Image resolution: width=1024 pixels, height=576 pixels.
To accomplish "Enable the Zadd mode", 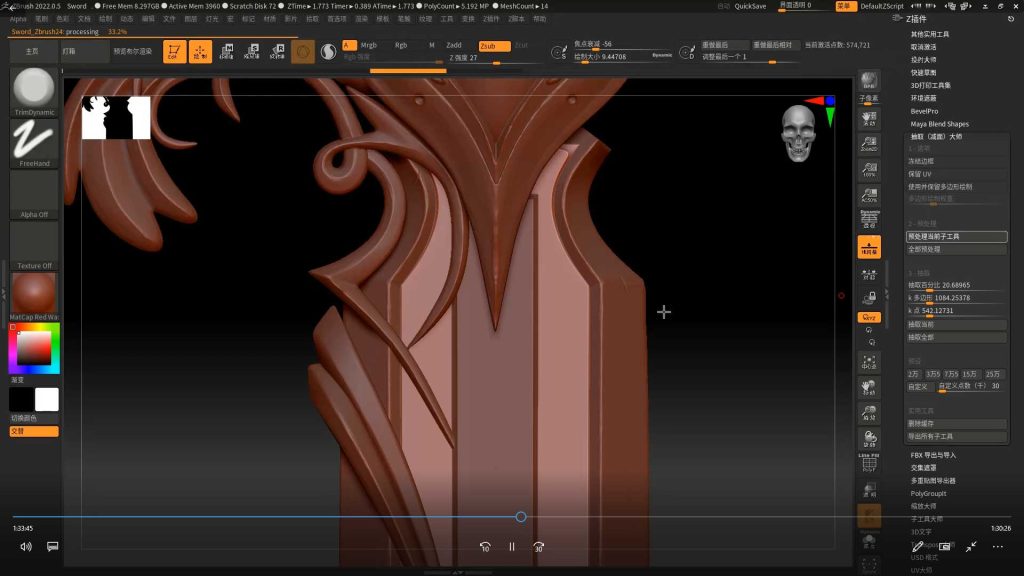I will 454,45.
